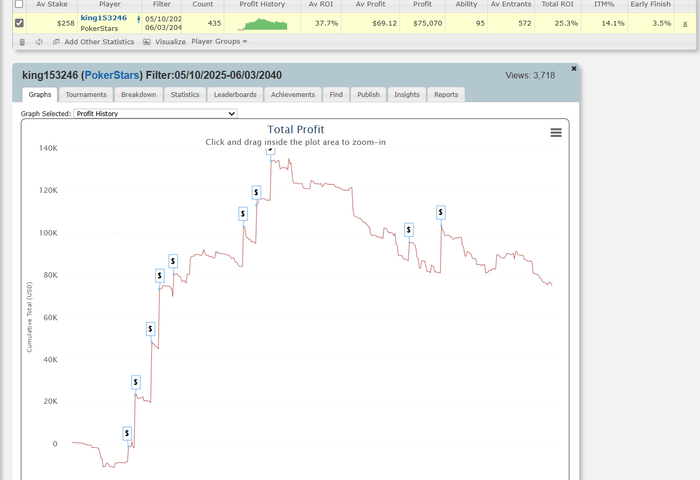Screen dimensions: 700x480
Task: Open the Reports tab
Action: tap(446, 95)
